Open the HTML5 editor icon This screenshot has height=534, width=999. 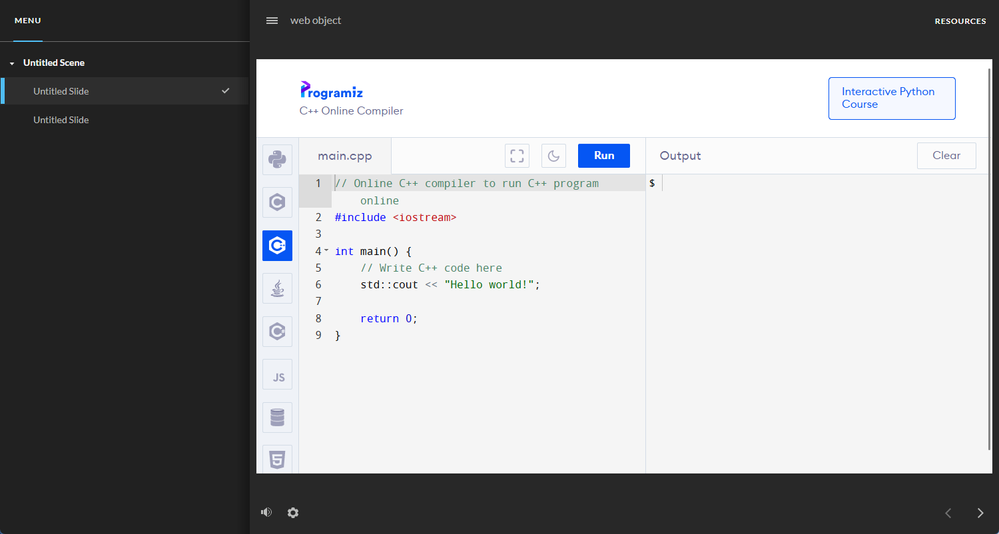277,459
